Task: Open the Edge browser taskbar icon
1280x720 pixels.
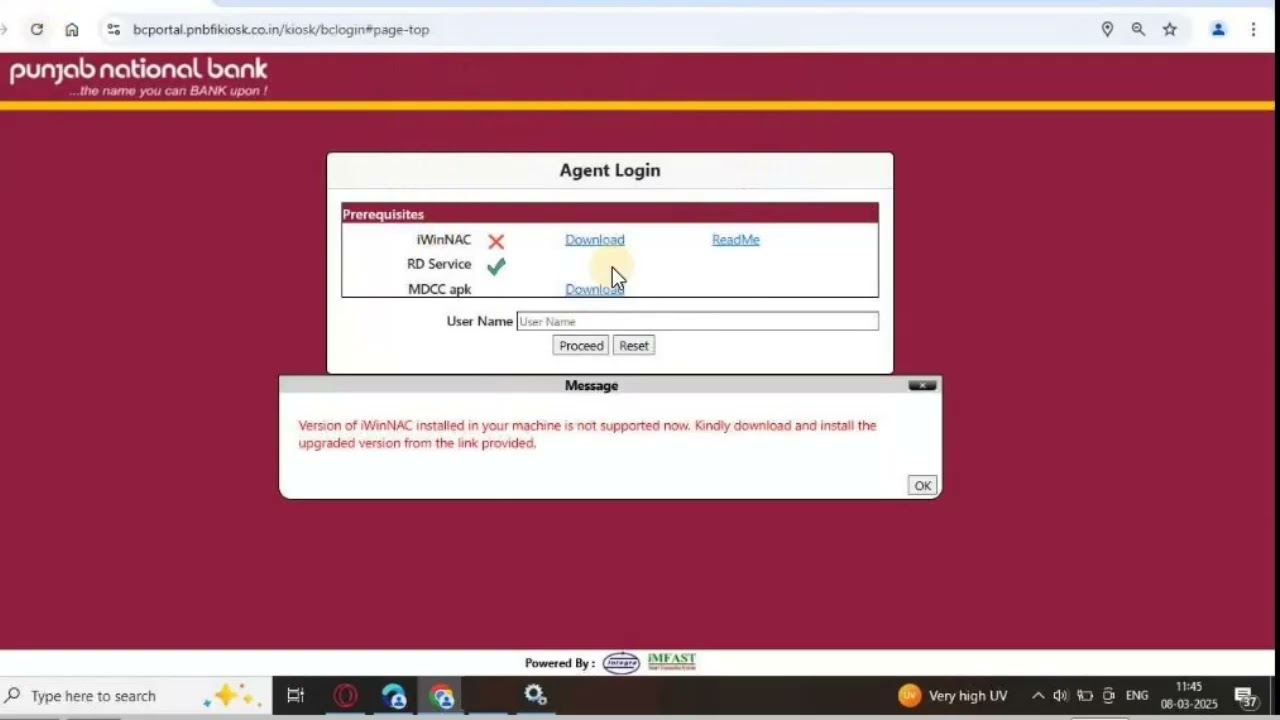Action: pos(393,696)
